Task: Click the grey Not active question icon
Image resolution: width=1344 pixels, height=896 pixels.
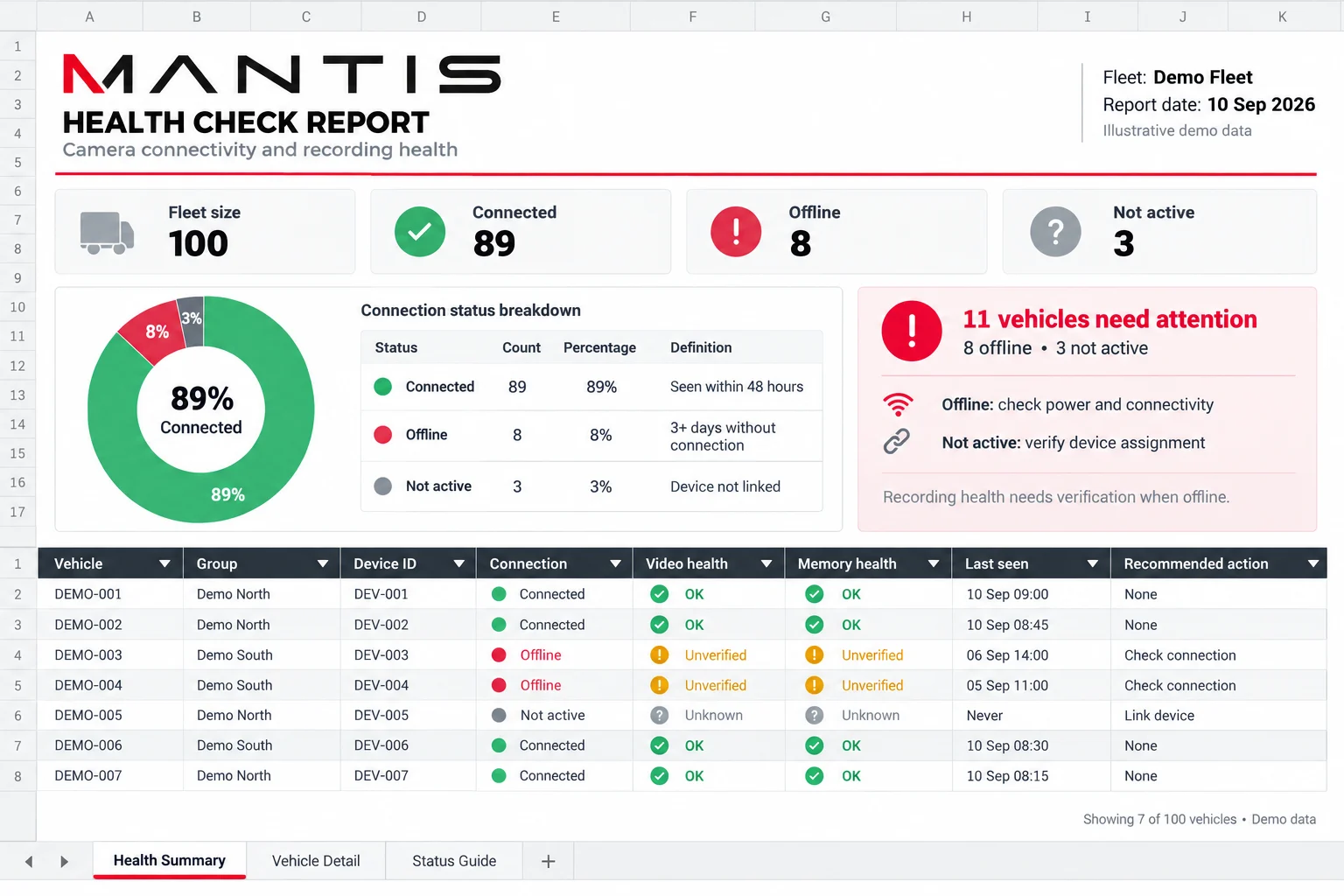Action: click(1055, 232)
